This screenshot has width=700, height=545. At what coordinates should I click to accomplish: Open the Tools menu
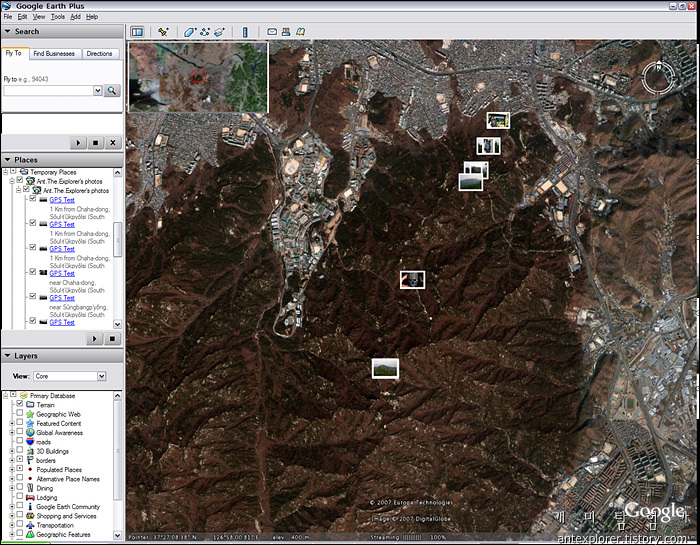click(58, 17)
